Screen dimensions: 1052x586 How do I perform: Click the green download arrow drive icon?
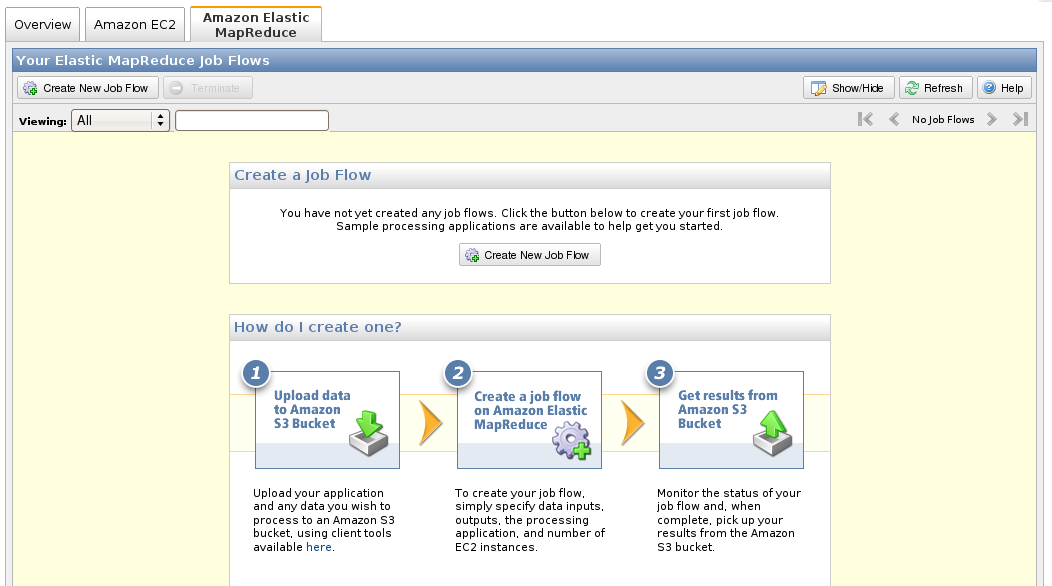369,434
